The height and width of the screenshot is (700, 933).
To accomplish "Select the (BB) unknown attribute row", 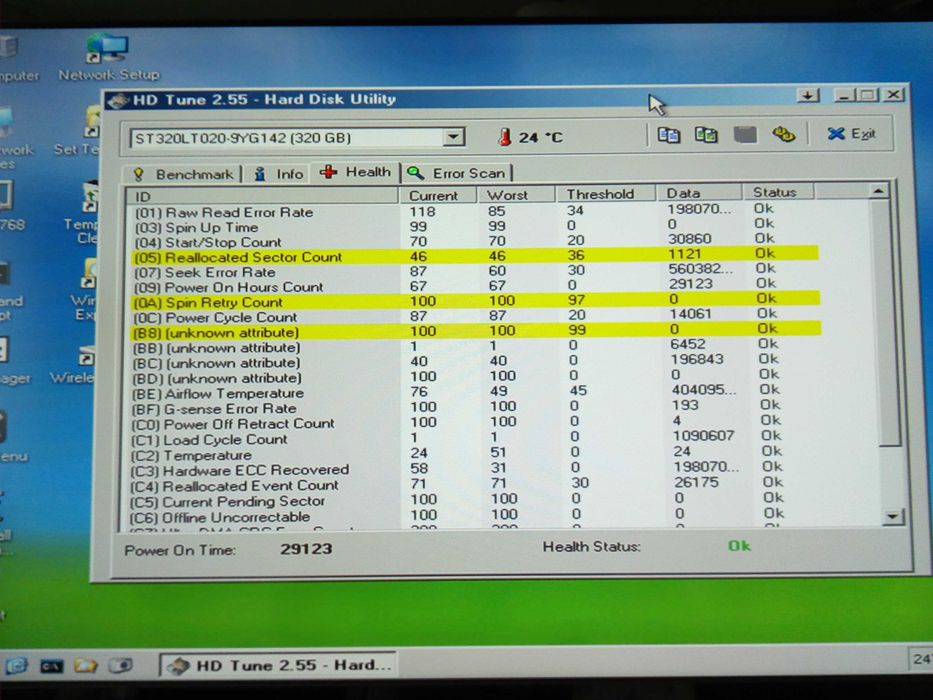I will click(475, 347).
